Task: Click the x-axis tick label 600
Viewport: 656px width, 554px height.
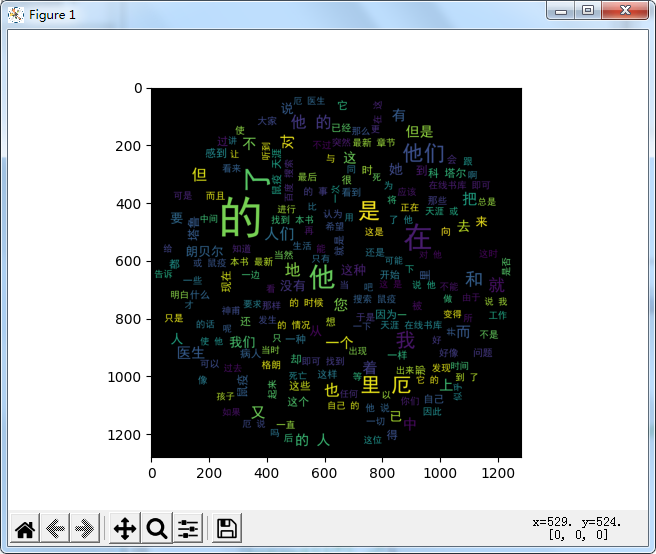Action: tap(324, 473)
